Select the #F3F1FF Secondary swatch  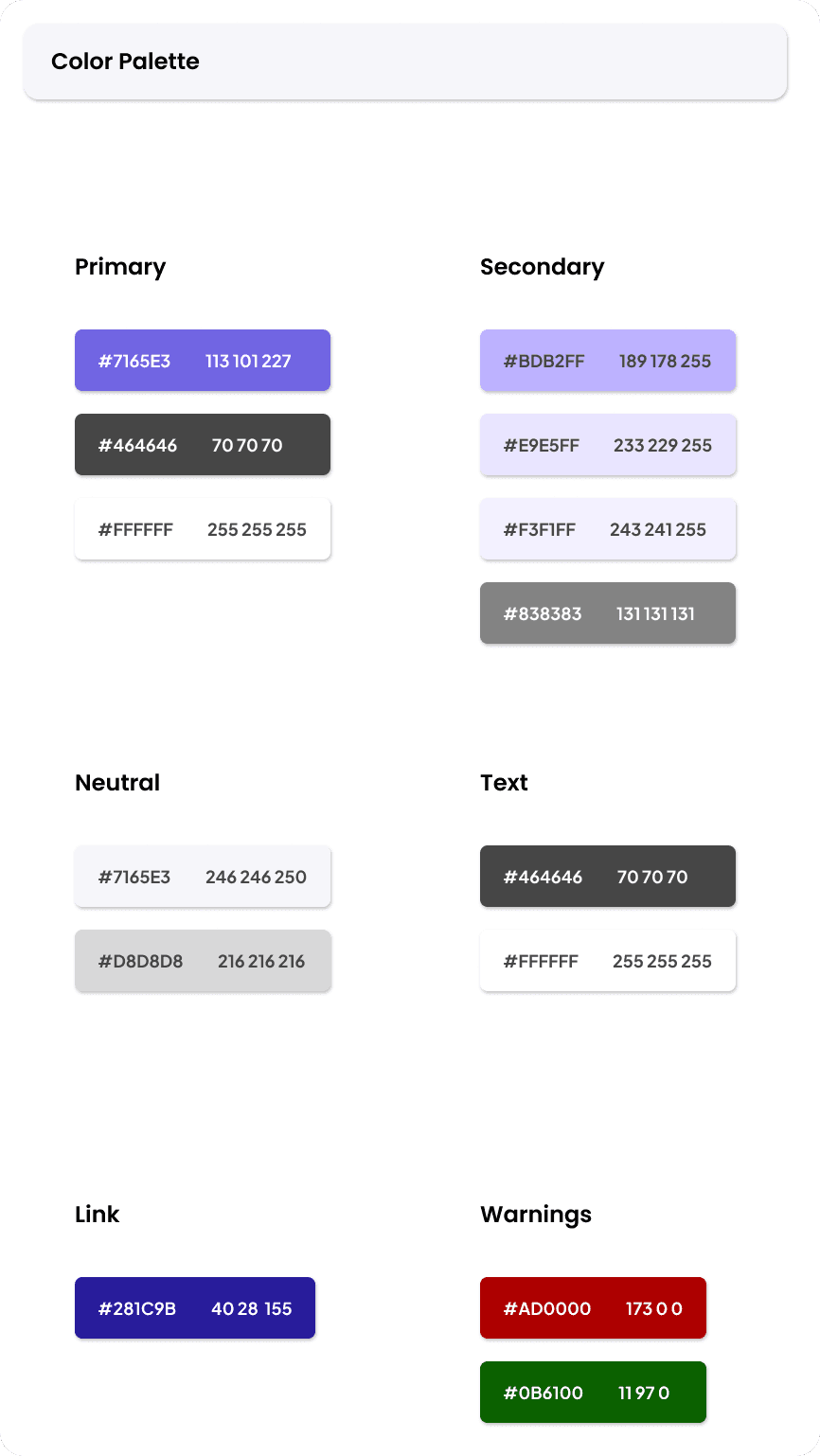[x=607, y=528]
